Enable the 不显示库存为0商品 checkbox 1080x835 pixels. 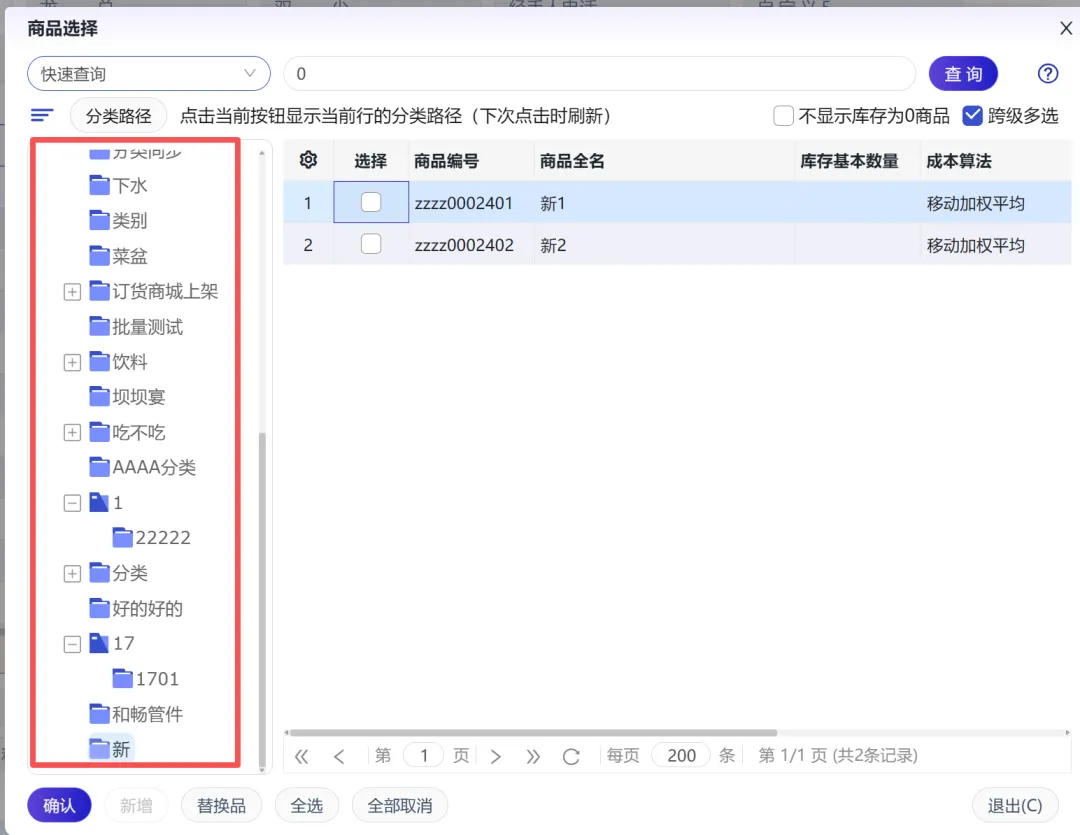point(783,116)
